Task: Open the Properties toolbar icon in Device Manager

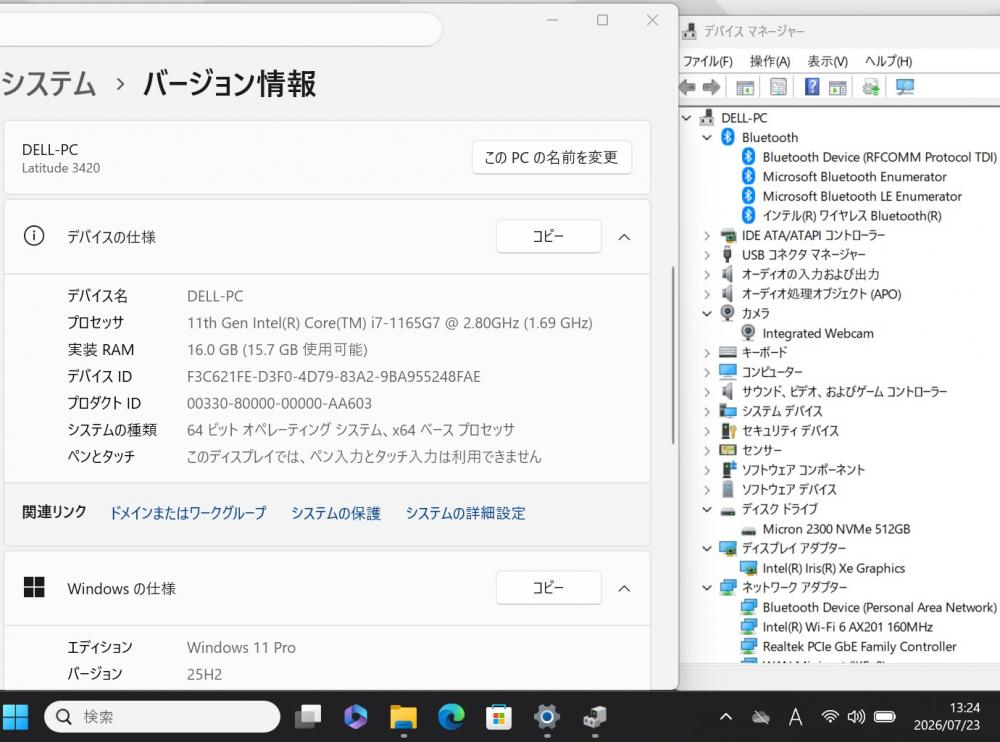Action: point(778,87)
